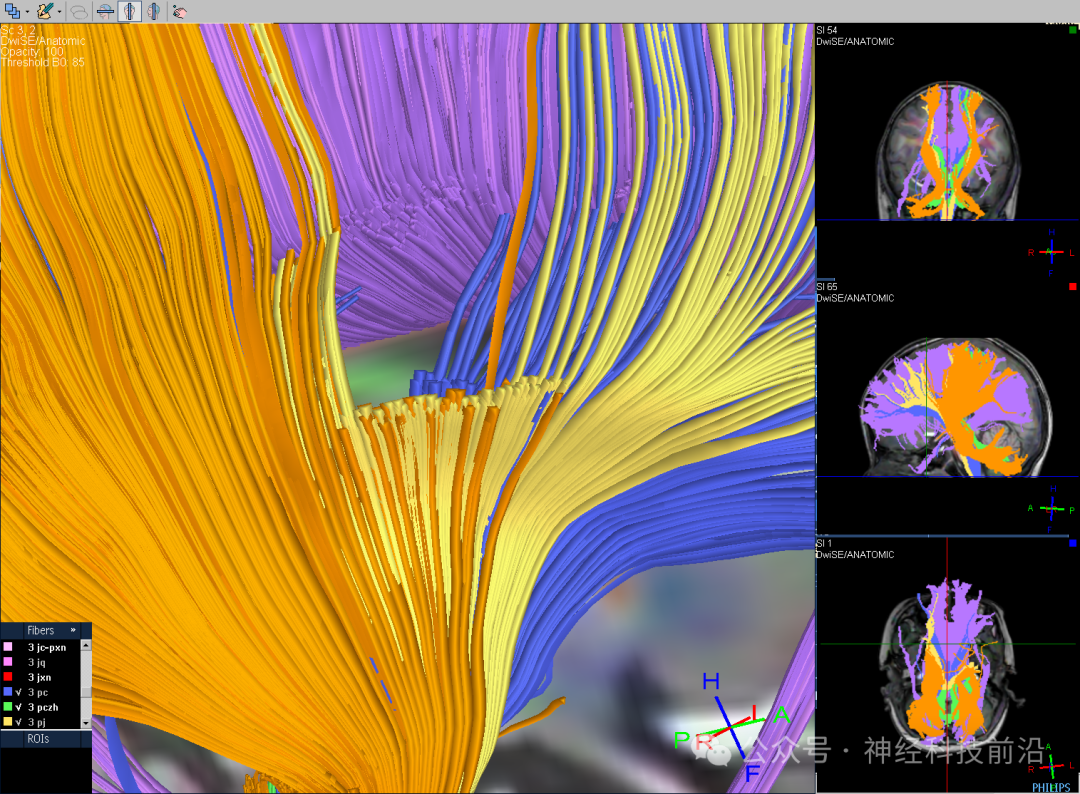Click light pink swatch of 3 jc-pxn
The width and height of the screenshot is (1080, 794).
[8, 647]
